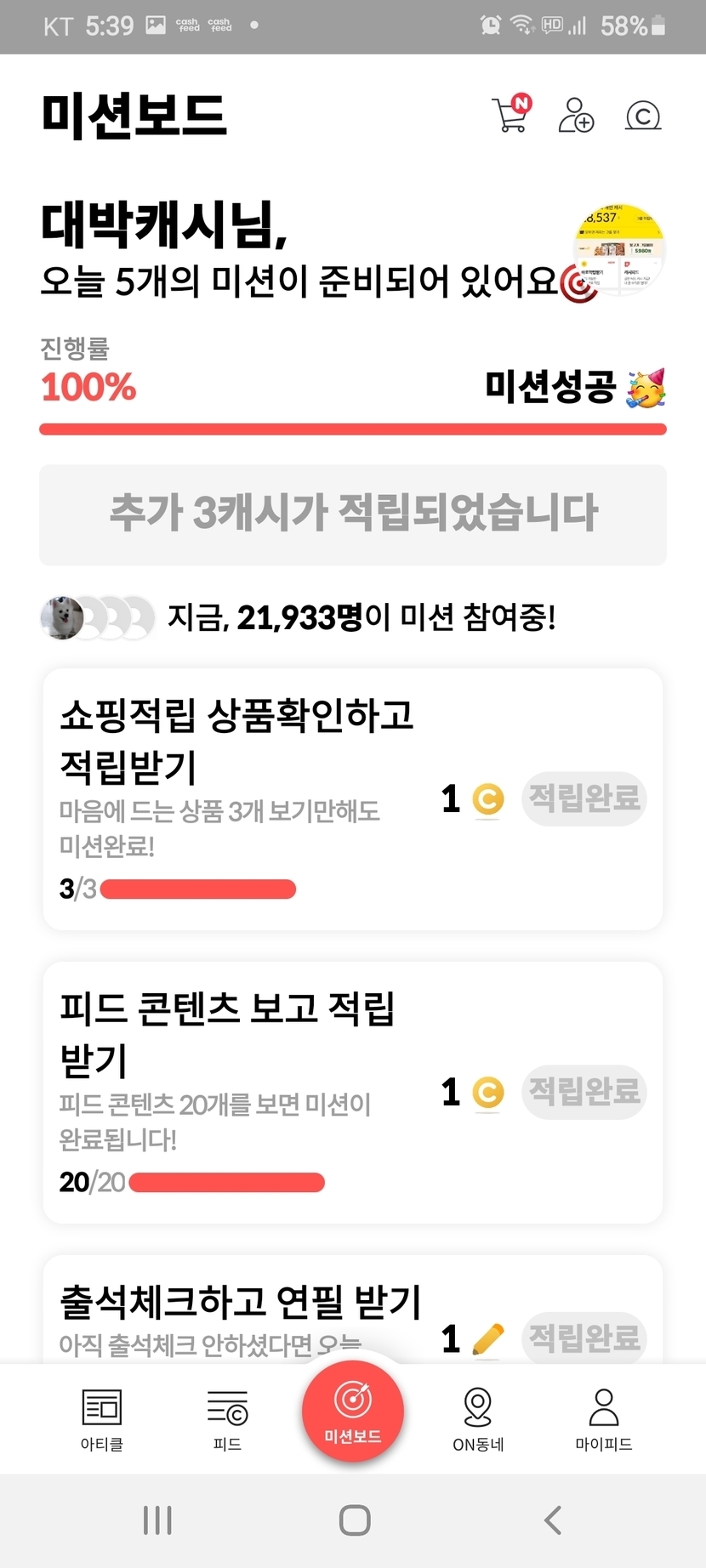Open the 아티클 tab
Viewport: 706px width, 1568px height.
coord(102,1418)
